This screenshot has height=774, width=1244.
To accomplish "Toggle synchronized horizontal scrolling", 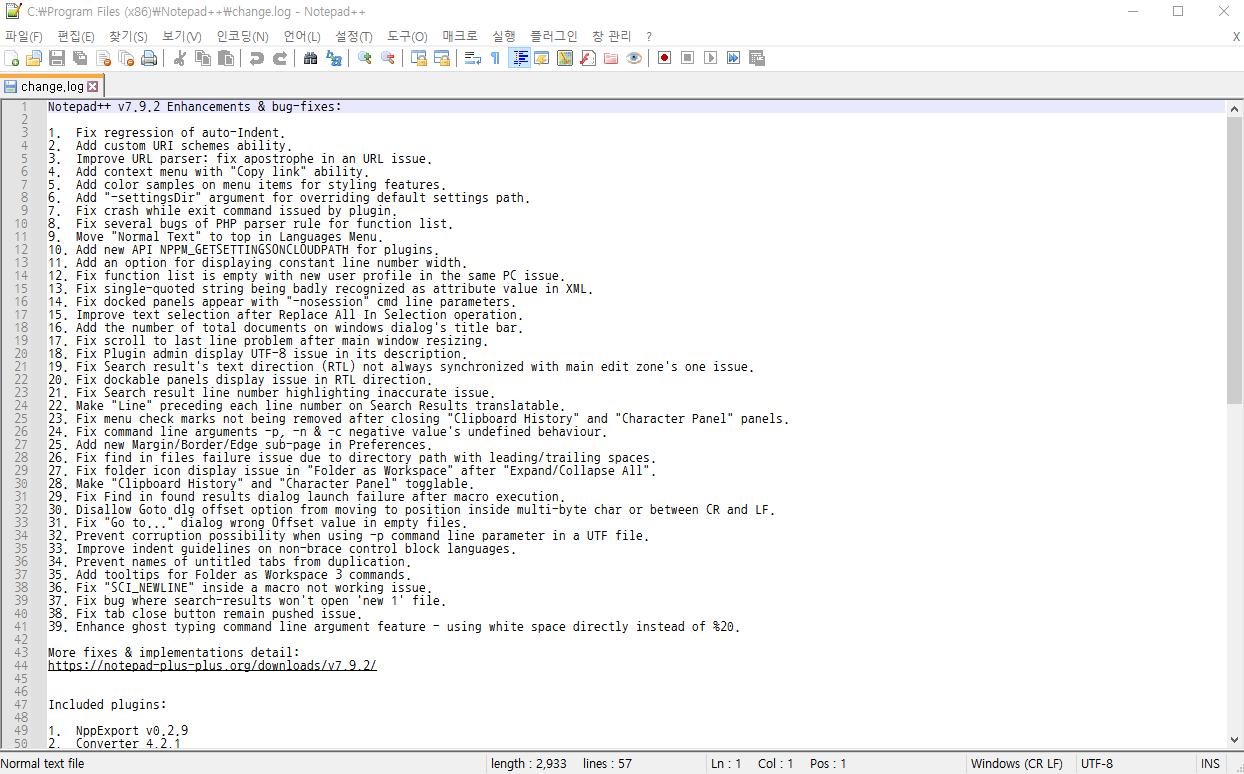I will [x=442, y=58].
